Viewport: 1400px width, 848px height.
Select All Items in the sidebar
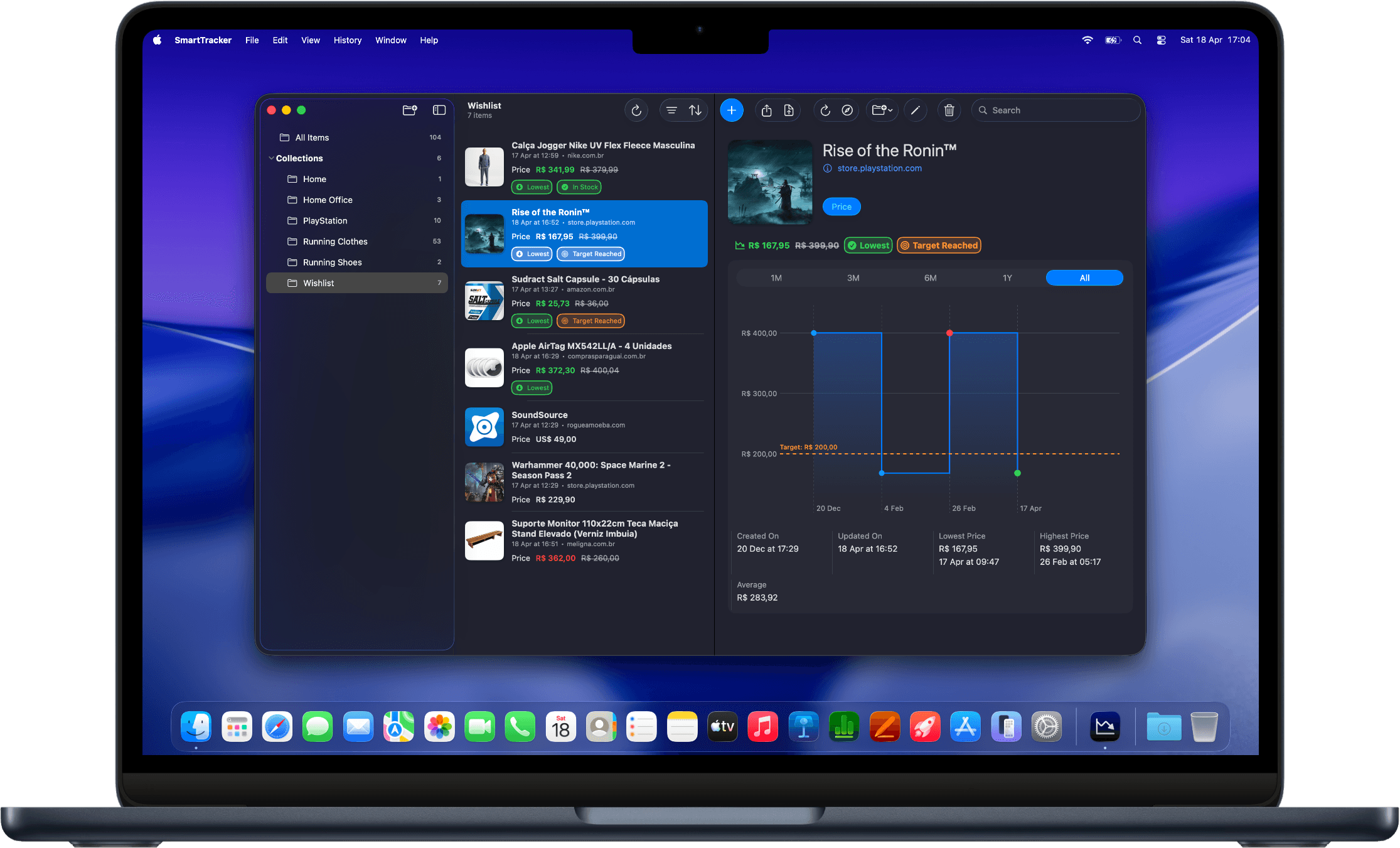357,137
